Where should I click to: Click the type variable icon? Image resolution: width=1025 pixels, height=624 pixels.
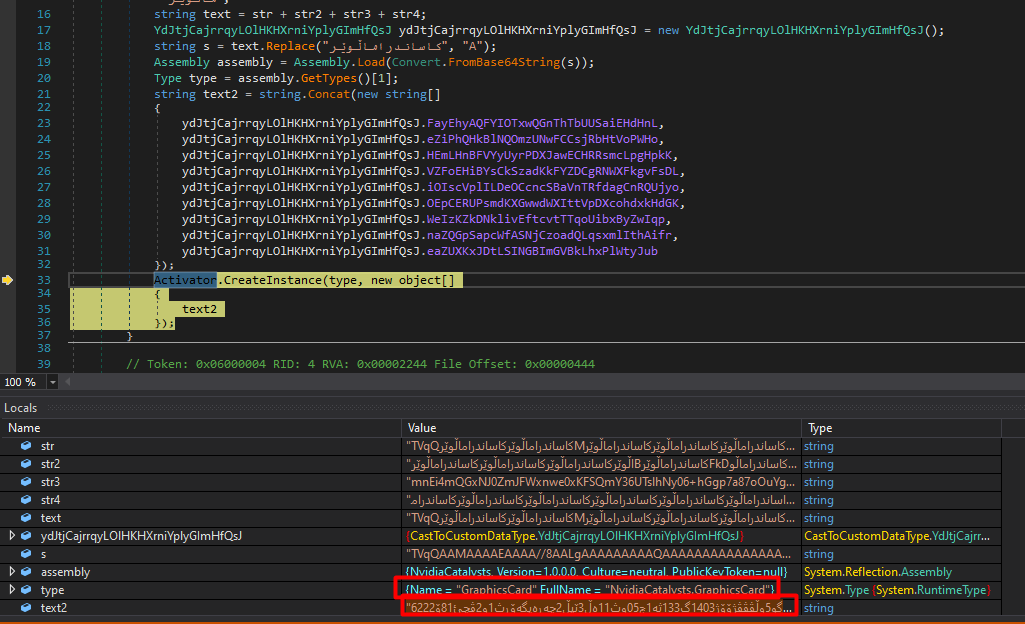coord(26,590)
